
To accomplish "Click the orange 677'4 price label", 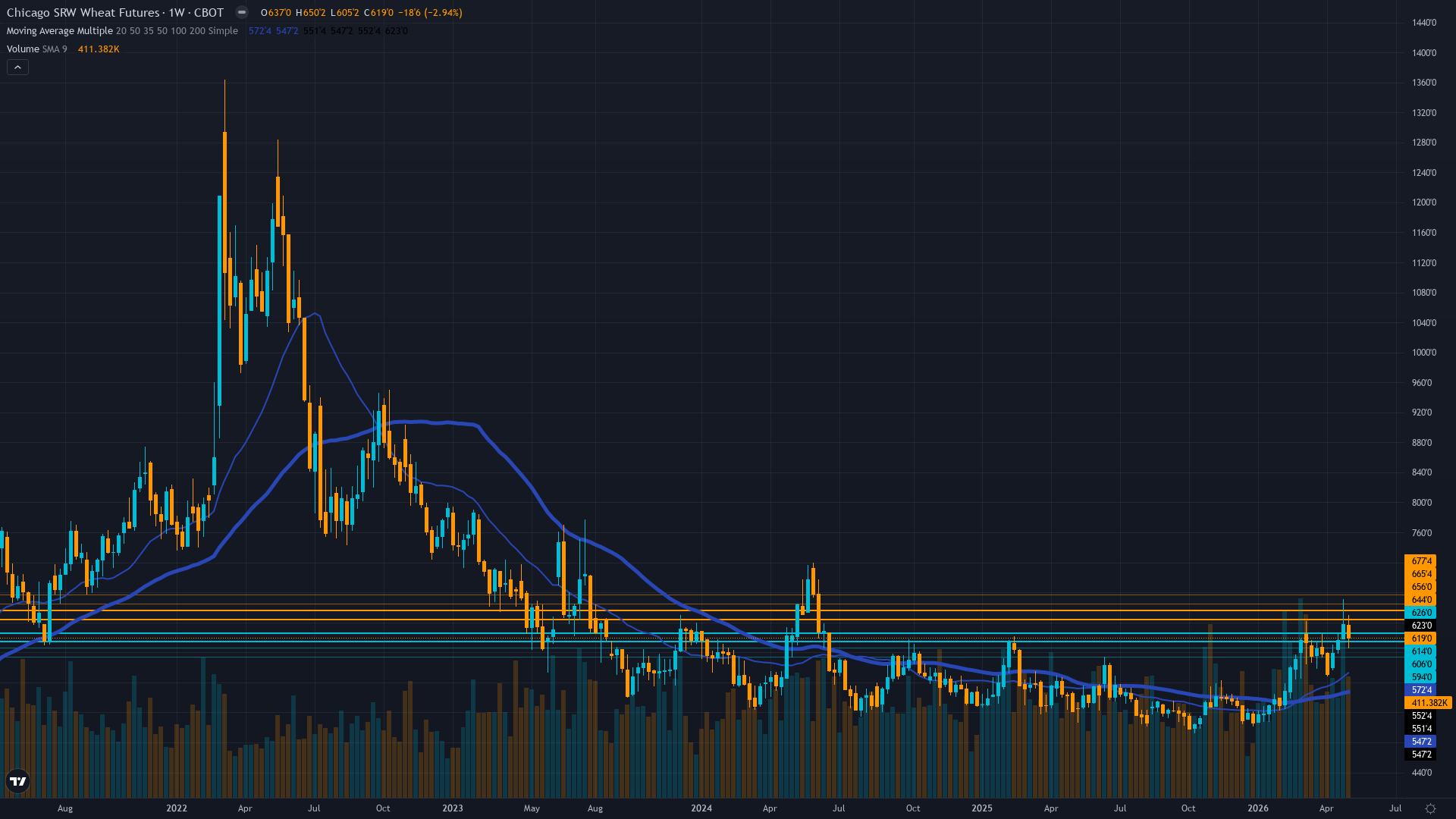I will pyautogui.click(x=1421, y=561).
